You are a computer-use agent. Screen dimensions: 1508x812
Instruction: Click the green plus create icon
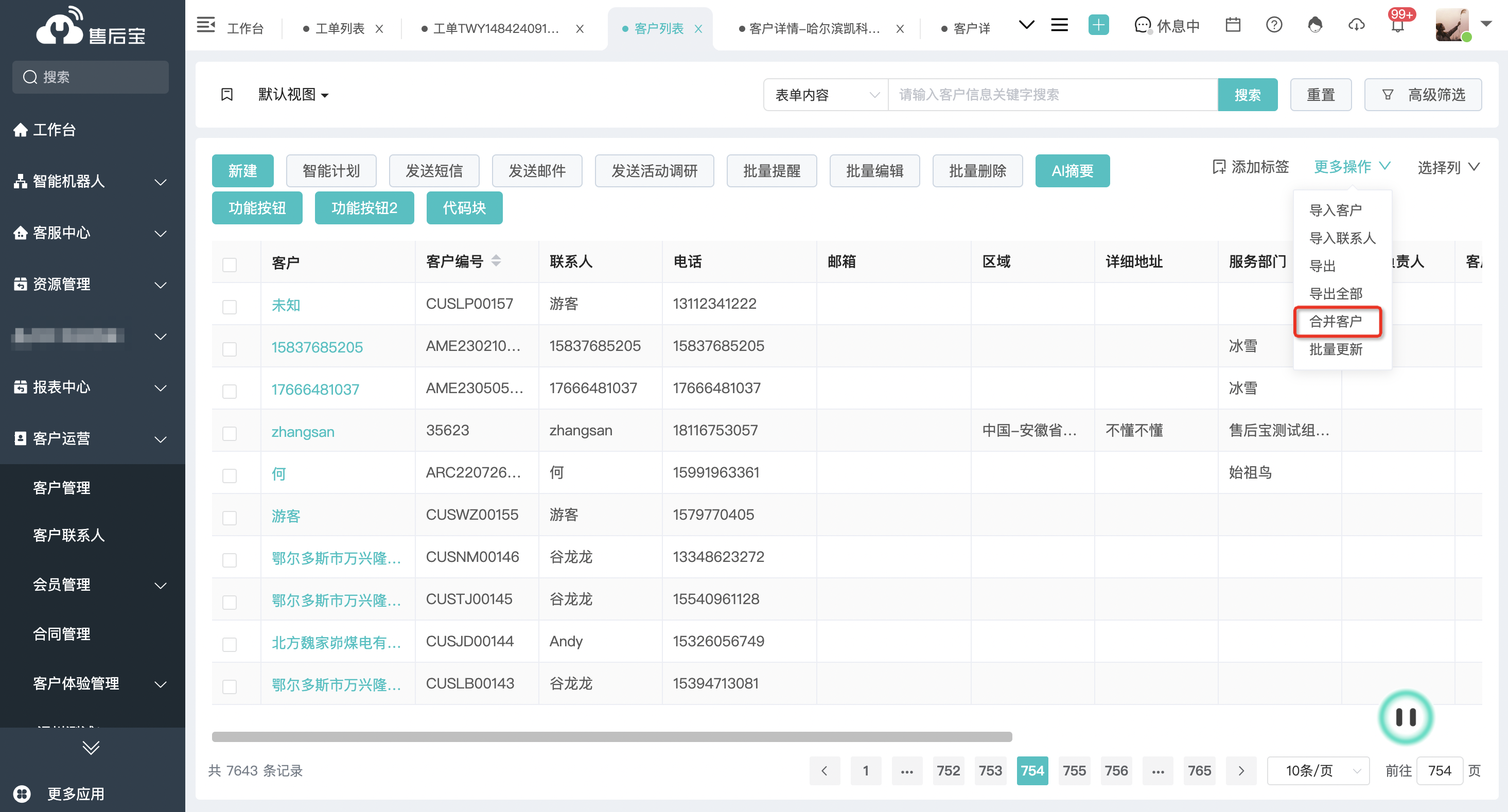[1098, 25]
